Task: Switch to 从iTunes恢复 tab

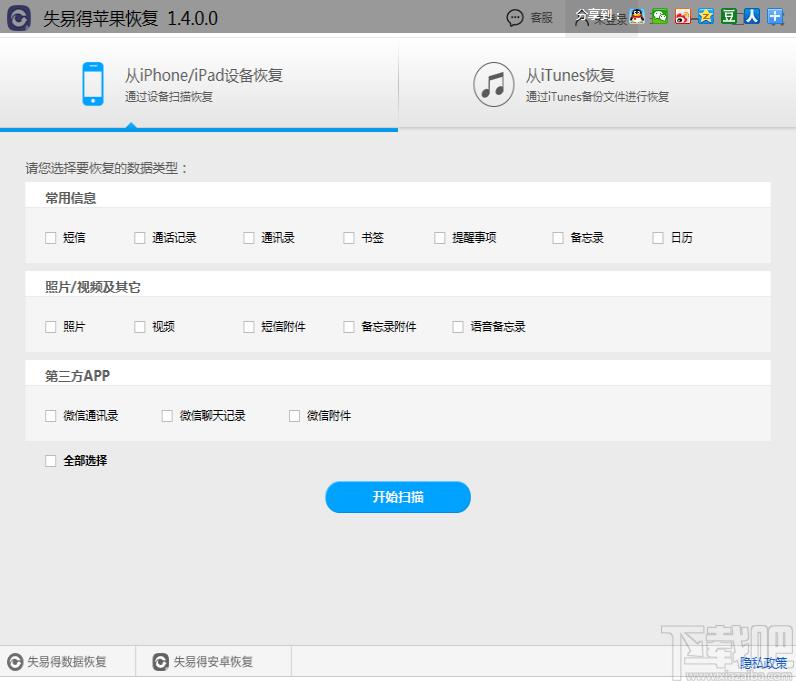Action: pyautogui.click(x=598, y=84)
